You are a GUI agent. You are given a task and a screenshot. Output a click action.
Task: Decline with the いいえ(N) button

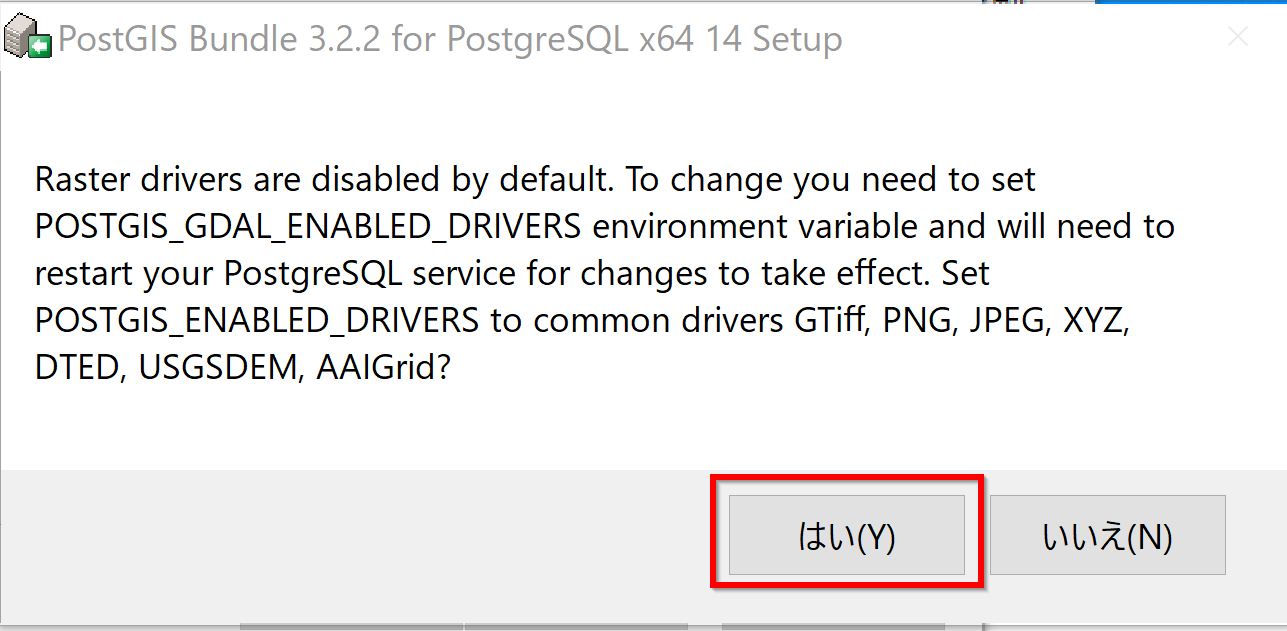[1107, 535]
